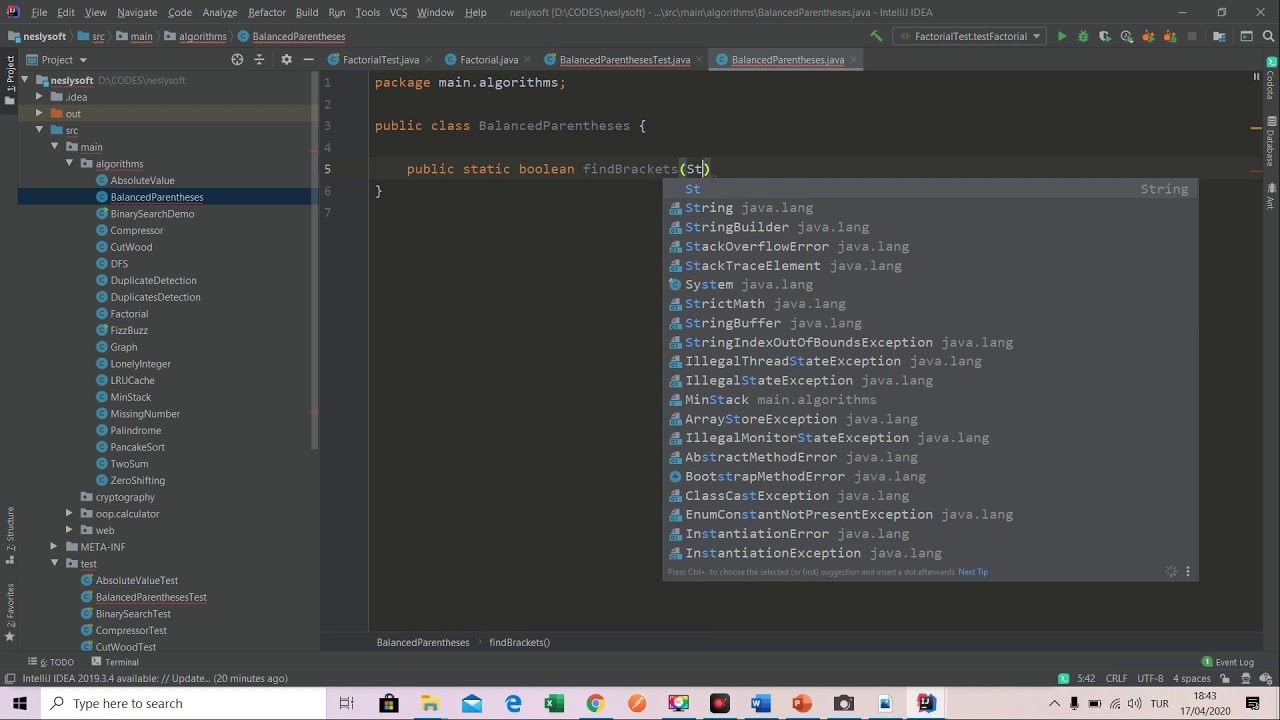Run with Coverage using the shield icon
Image resolution: width=1280 pixels, height=720 pixels.
(x=1104, y=36)
